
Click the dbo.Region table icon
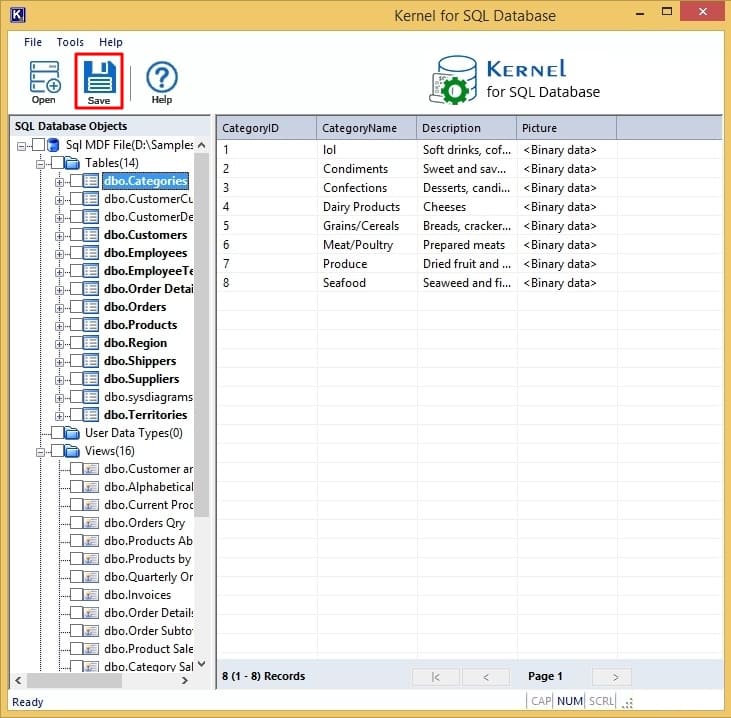pyautogui.click(x=91, y=343)
